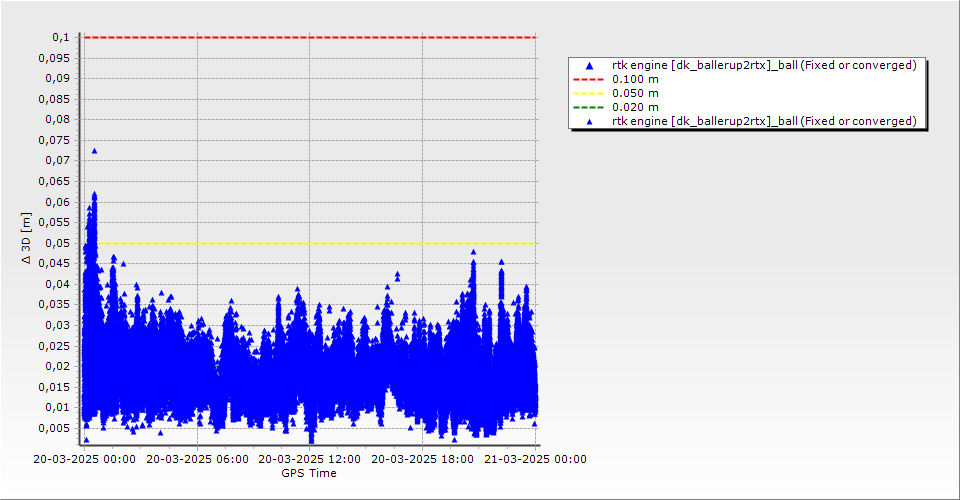Click the '0,02' y-axis tick label
Screen dimensions: 960x500
(58, 367)
